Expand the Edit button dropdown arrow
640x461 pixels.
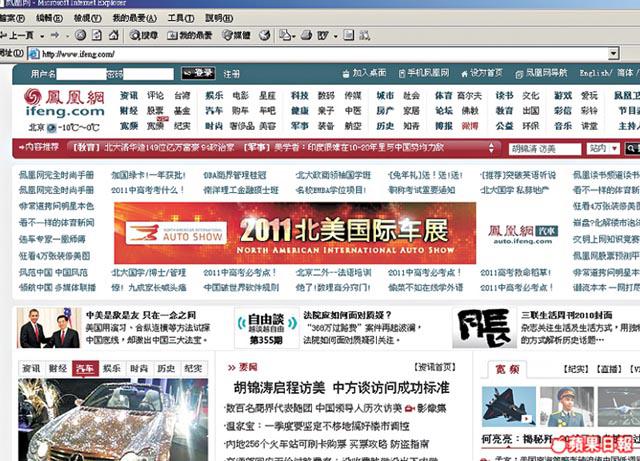tap(335, 36)
